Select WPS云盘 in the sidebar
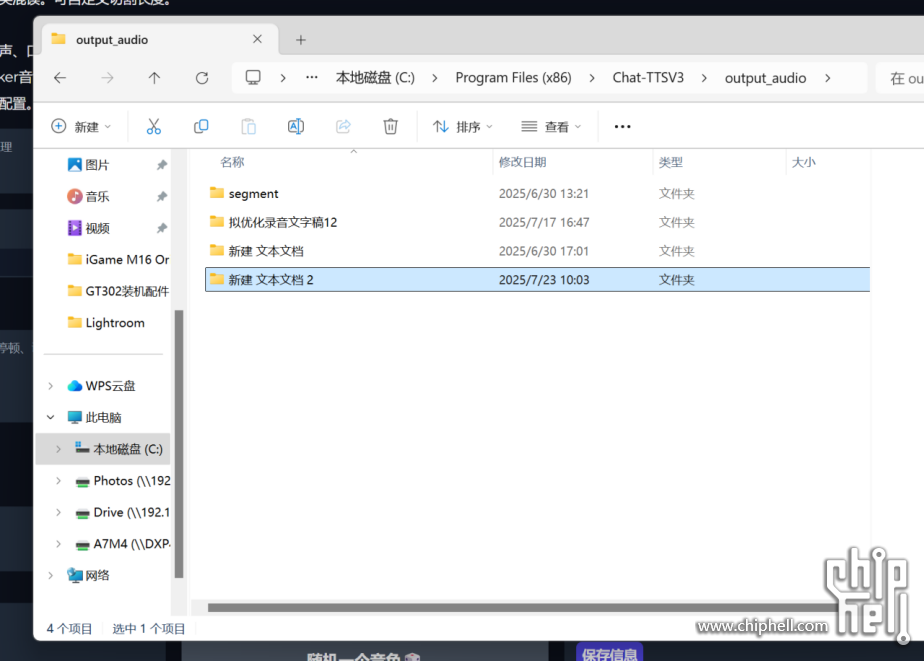Image resolution: width=924 pixels, height=661 pixels. [x=101, y=386]
